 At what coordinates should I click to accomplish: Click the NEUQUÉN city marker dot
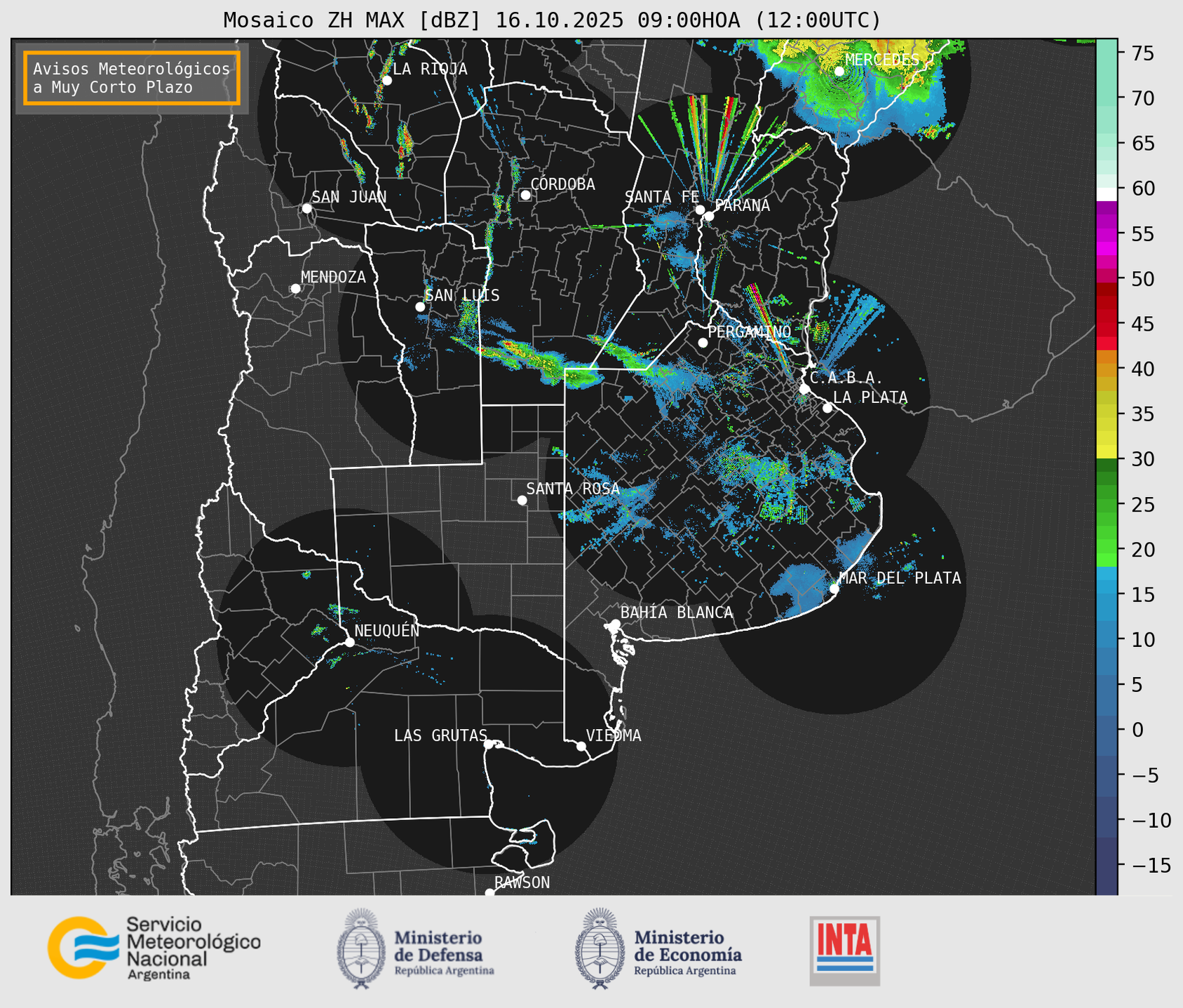click(x=349, y=642)
